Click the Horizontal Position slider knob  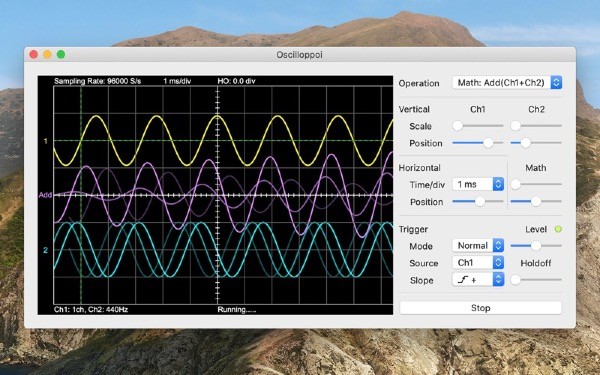click(x=480, y=201)
